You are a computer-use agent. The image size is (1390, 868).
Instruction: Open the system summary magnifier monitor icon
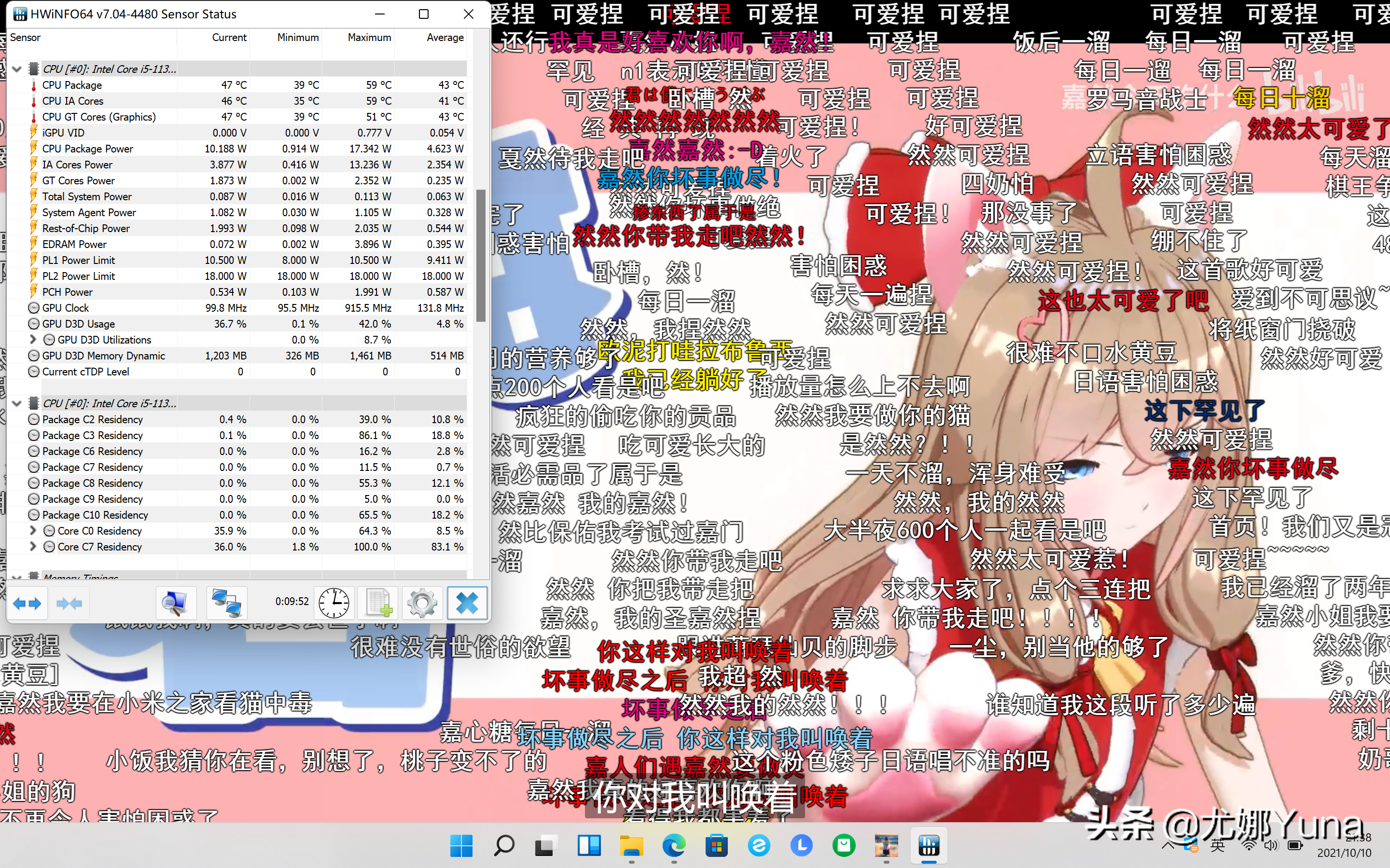click(x=175, y=603)
